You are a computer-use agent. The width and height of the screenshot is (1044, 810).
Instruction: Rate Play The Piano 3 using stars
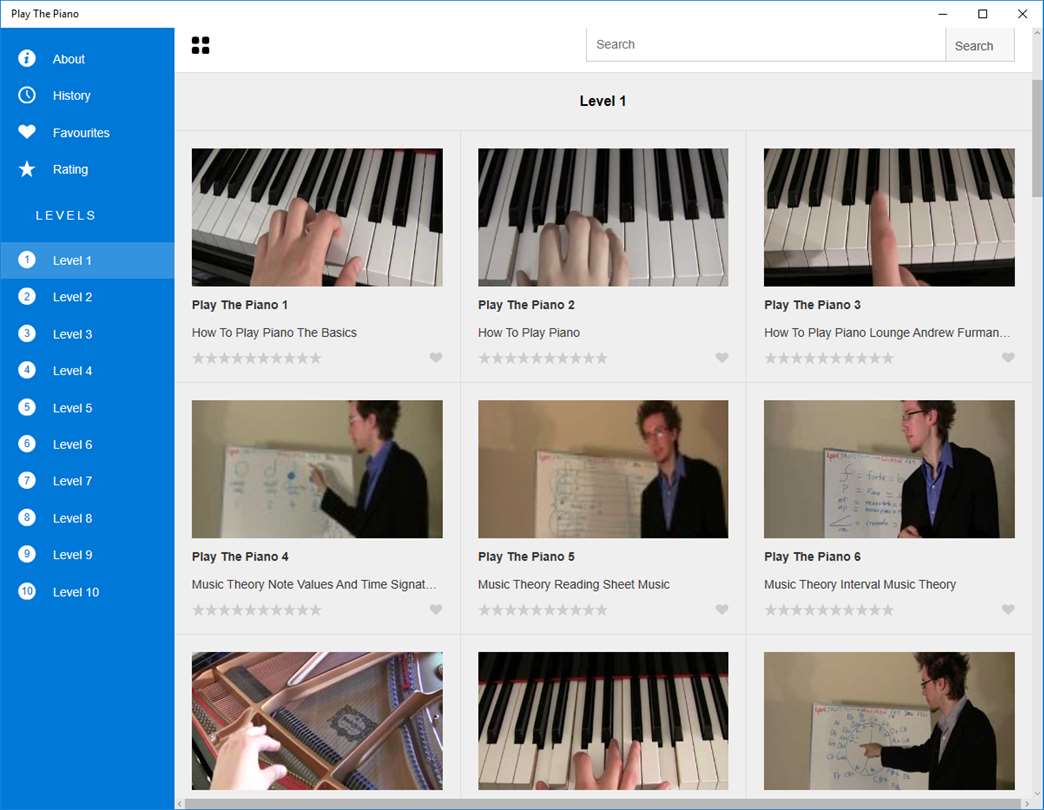[829, 358]
